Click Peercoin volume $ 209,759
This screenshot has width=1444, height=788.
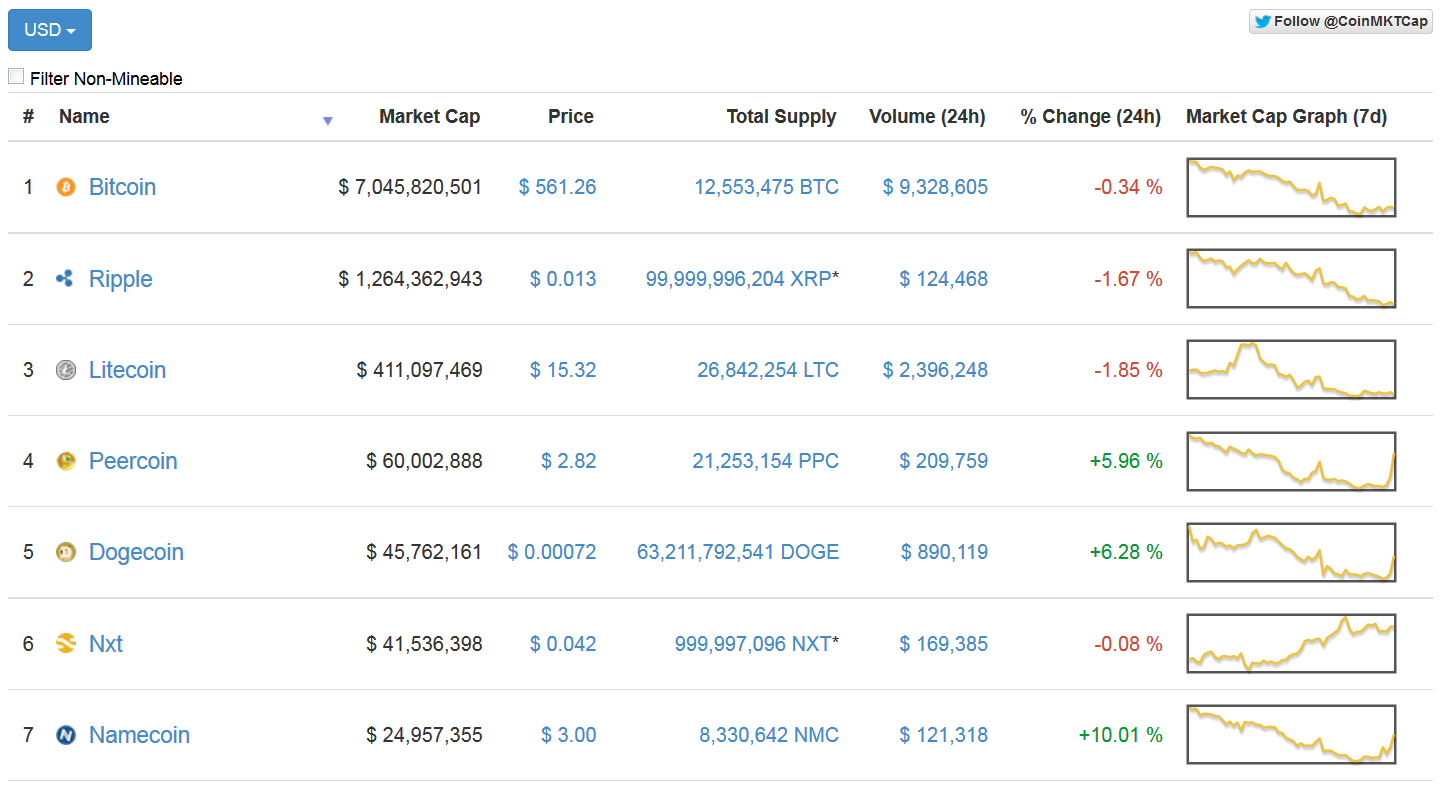pyautogui.click(x=943, y=461)
